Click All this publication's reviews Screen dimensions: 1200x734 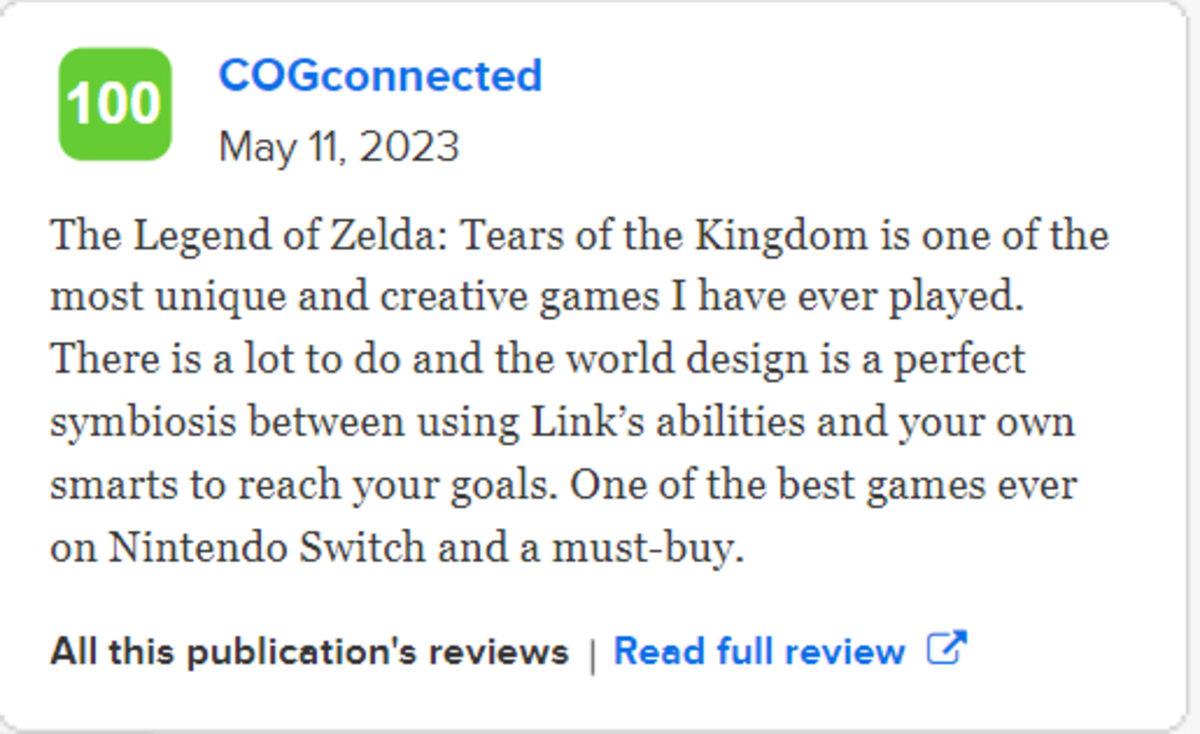pos(309,652)
